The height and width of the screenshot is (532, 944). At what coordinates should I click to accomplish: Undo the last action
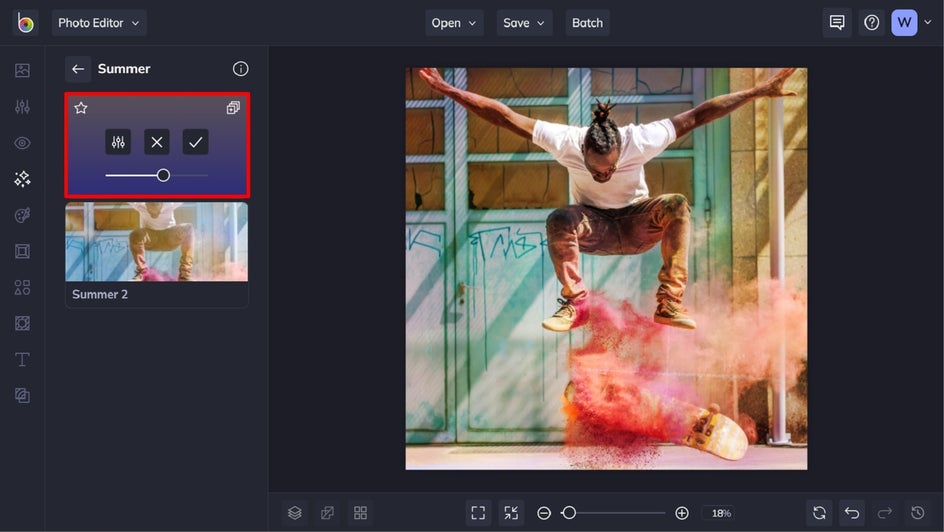(851, 513)
